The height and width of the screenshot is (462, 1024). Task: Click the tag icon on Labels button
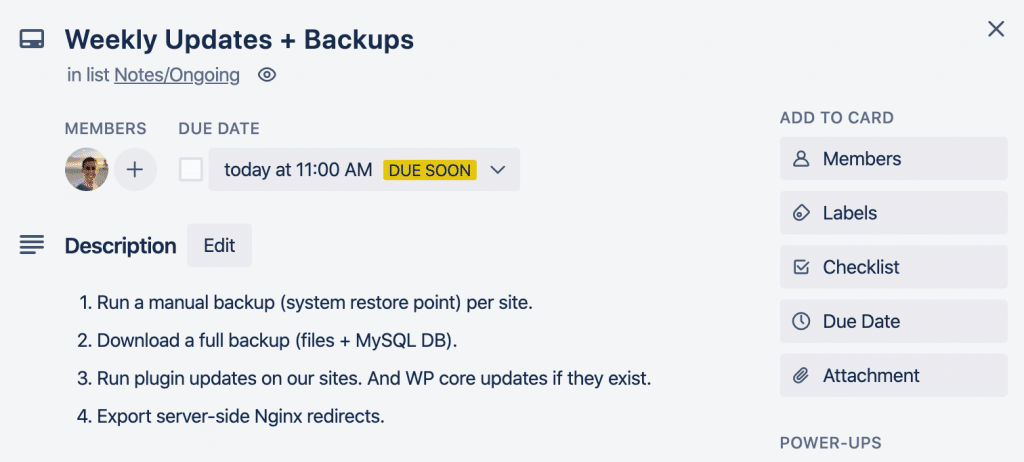pyautogui.click(x=800, y=213)
